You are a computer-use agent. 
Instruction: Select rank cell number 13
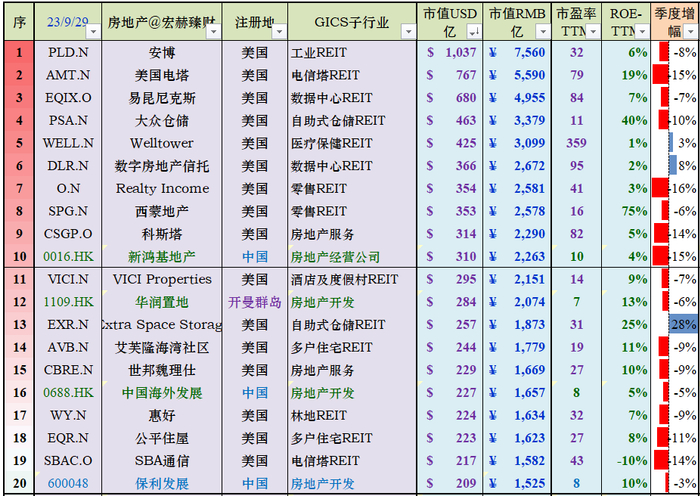pyautogui.click(x=19, y=325)
